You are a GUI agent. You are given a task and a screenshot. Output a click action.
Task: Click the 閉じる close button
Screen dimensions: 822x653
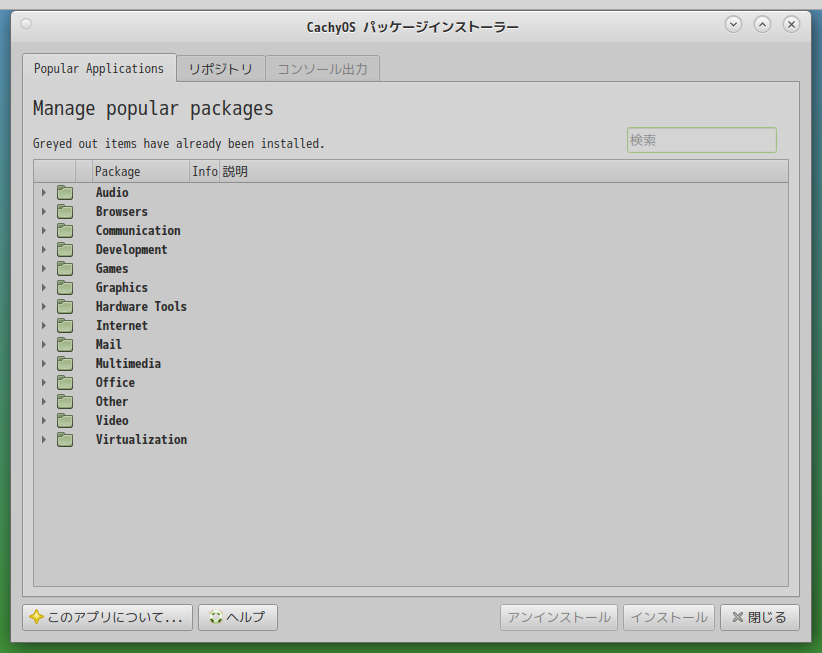click(760, 617)
